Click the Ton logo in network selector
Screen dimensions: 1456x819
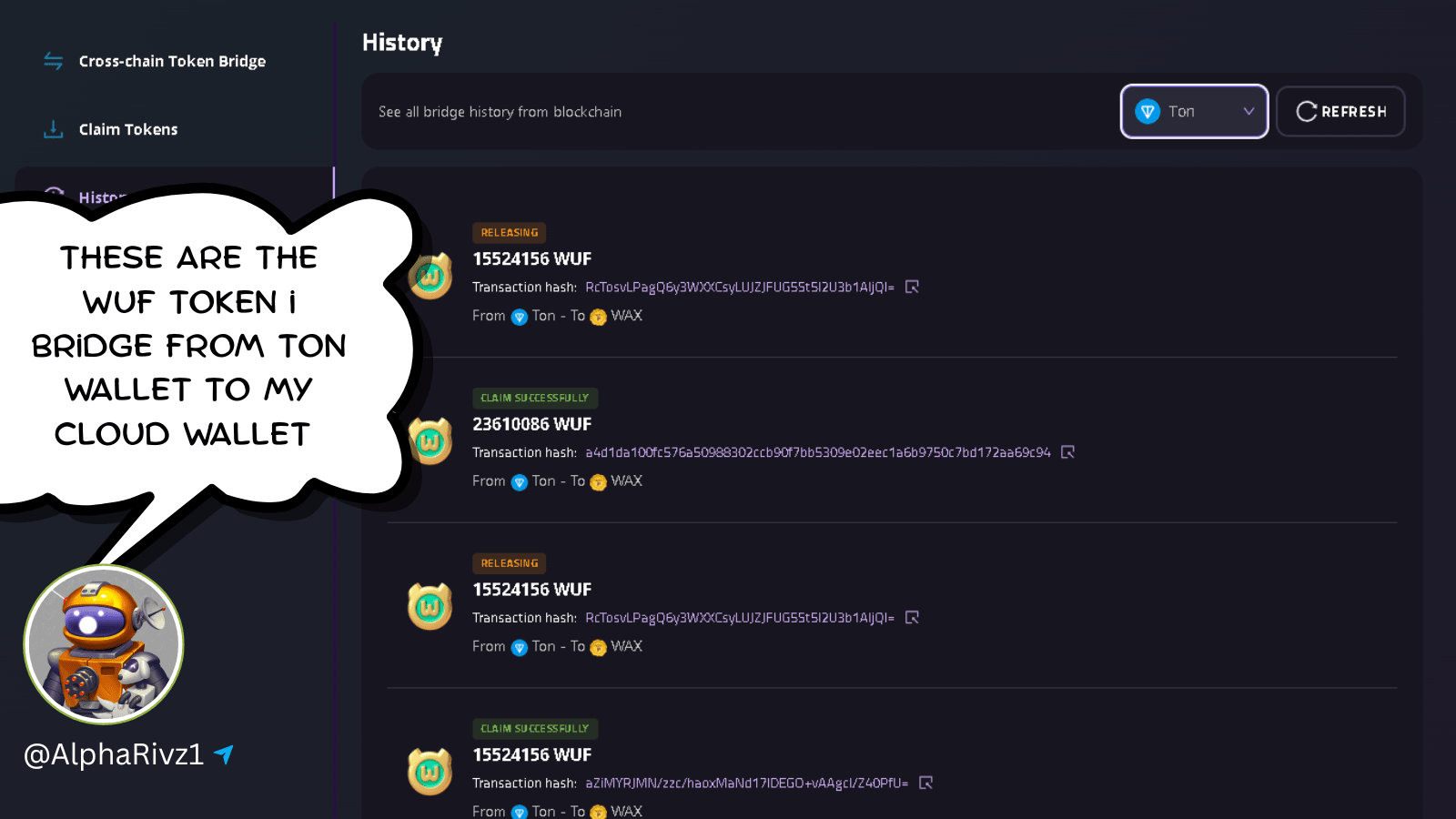point(1148,111)
